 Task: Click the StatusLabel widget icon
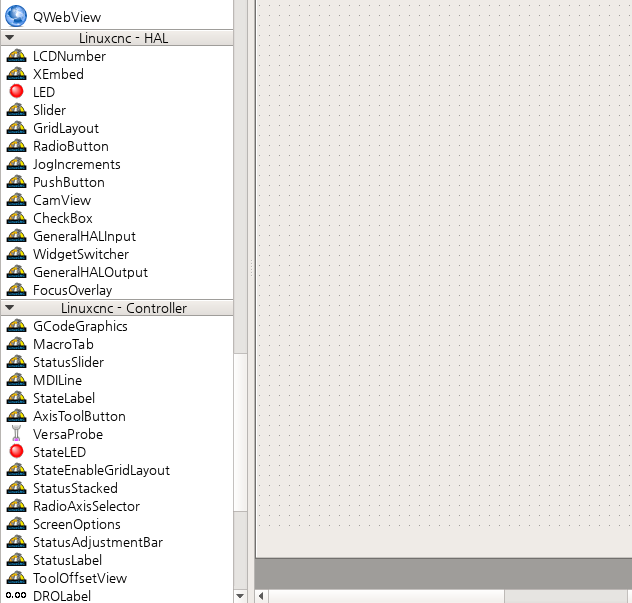pos(17,560)
